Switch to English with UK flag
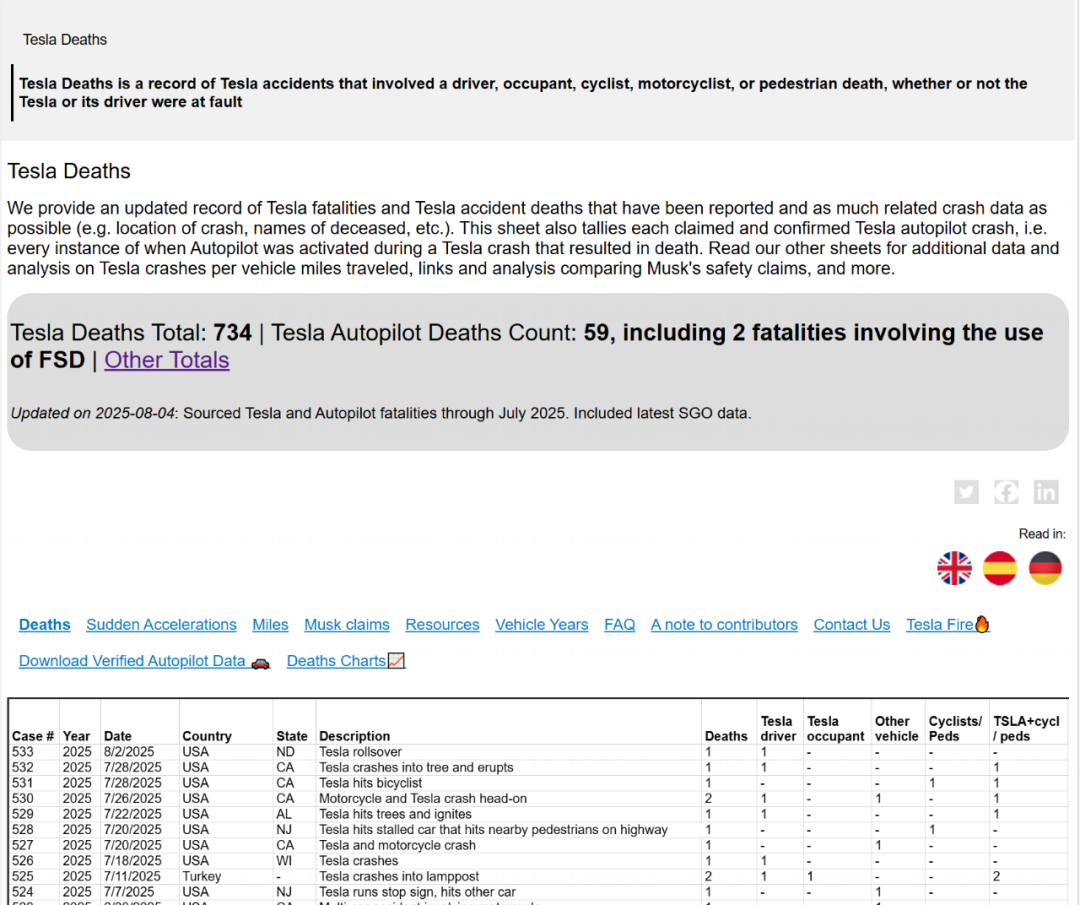 (955, 568)
